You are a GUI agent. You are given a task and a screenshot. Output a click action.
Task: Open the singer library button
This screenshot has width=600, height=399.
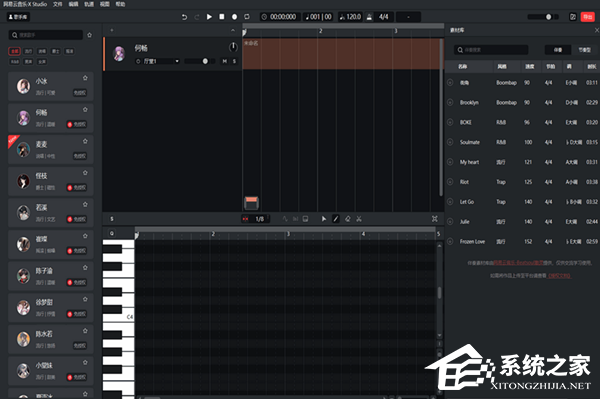[x=18, y=17]
